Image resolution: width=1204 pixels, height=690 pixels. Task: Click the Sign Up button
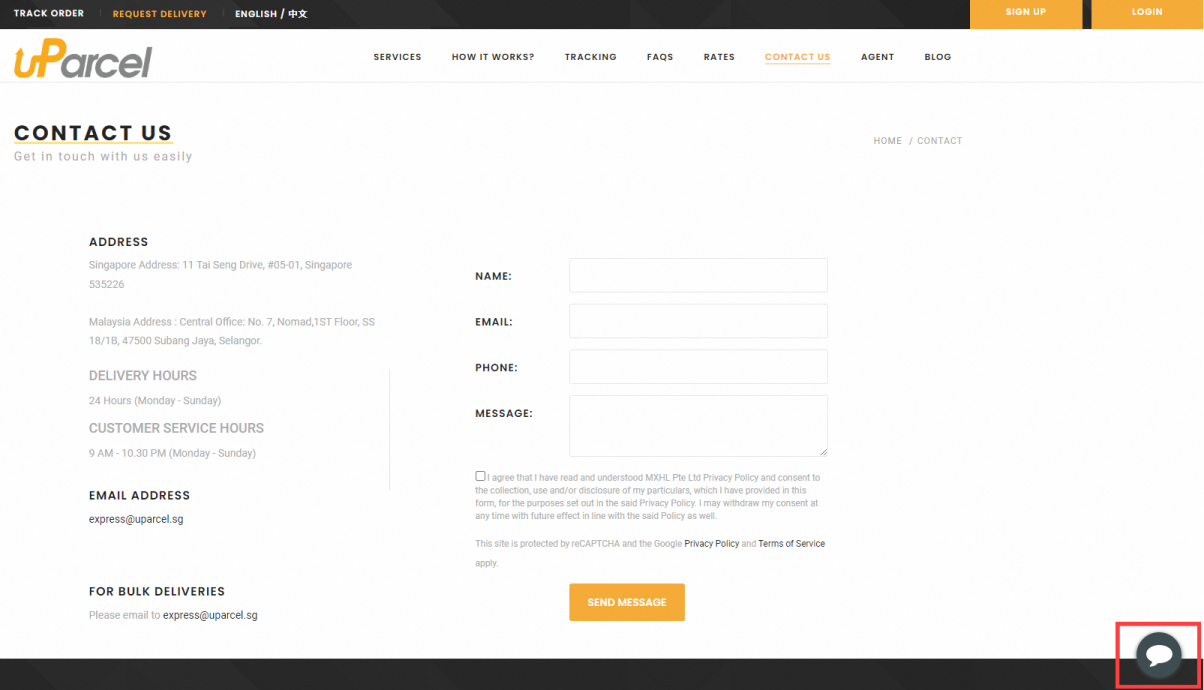click(1026, 13)
